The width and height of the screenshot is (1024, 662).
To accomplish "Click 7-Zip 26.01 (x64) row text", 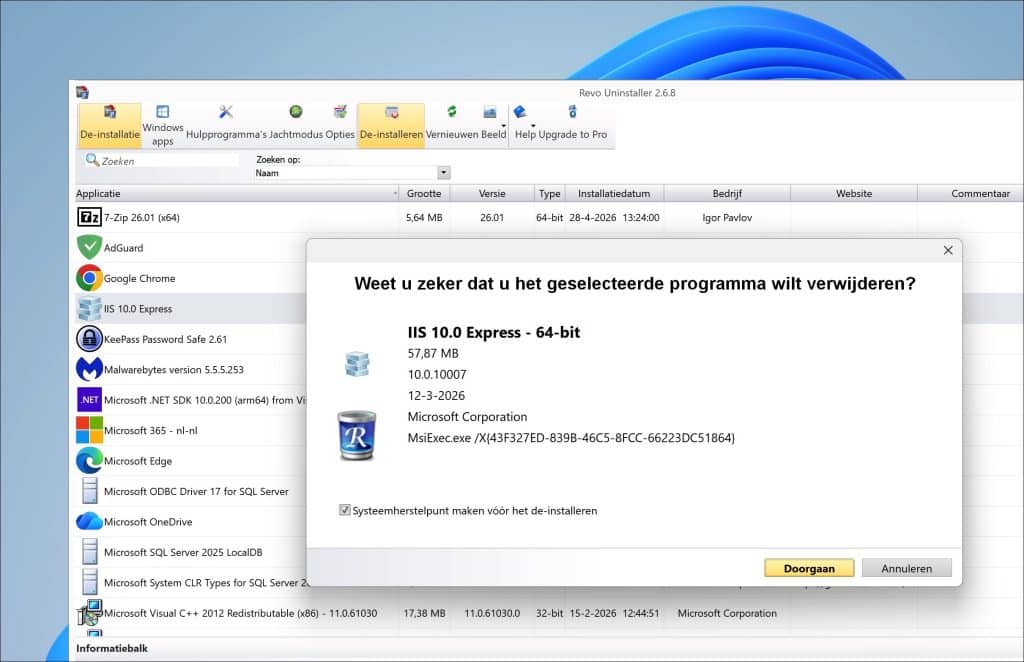I will [x=142, y=217].
